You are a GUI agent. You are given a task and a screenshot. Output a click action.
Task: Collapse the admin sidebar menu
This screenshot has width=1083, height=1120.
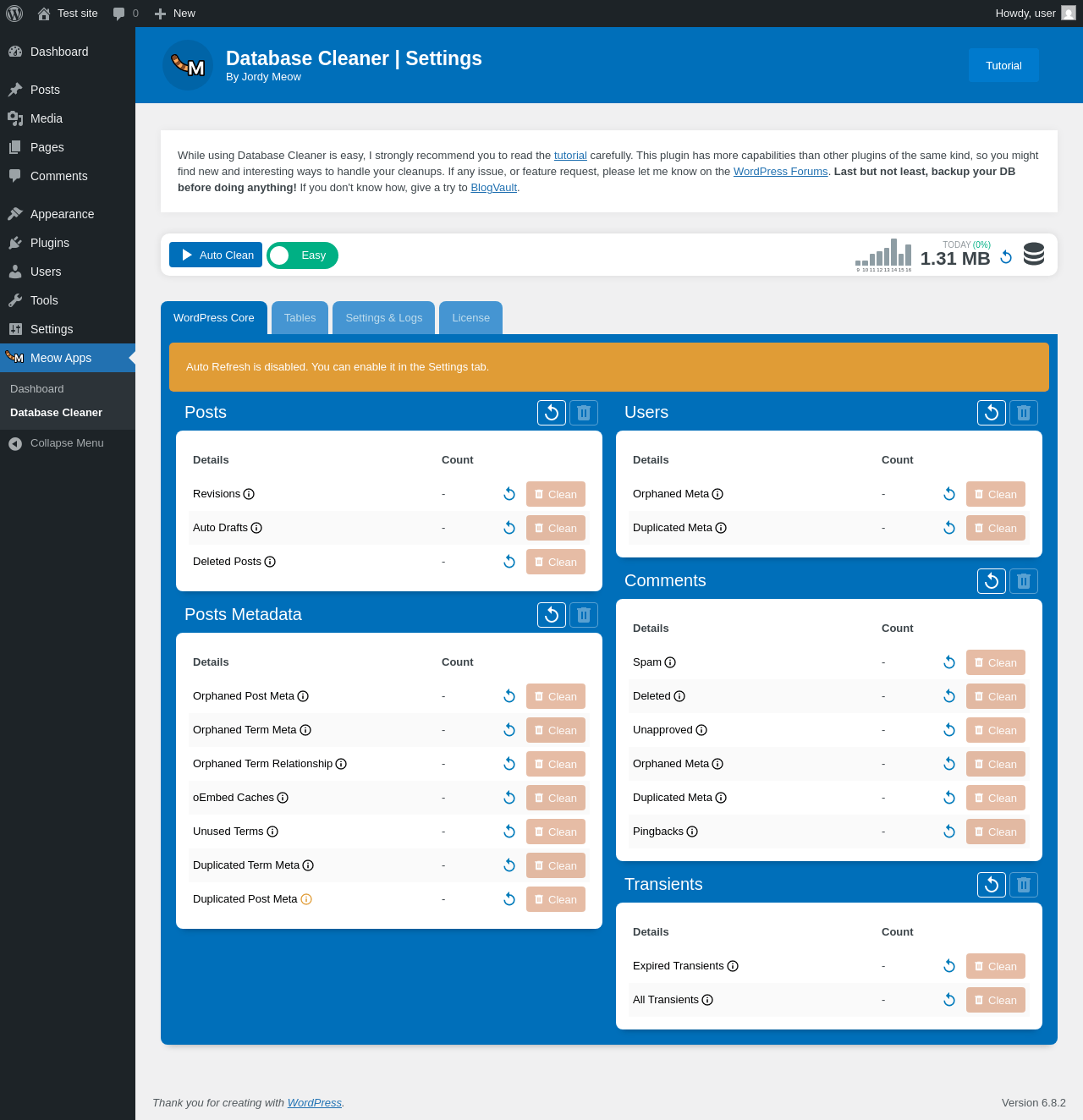point(68,443)
